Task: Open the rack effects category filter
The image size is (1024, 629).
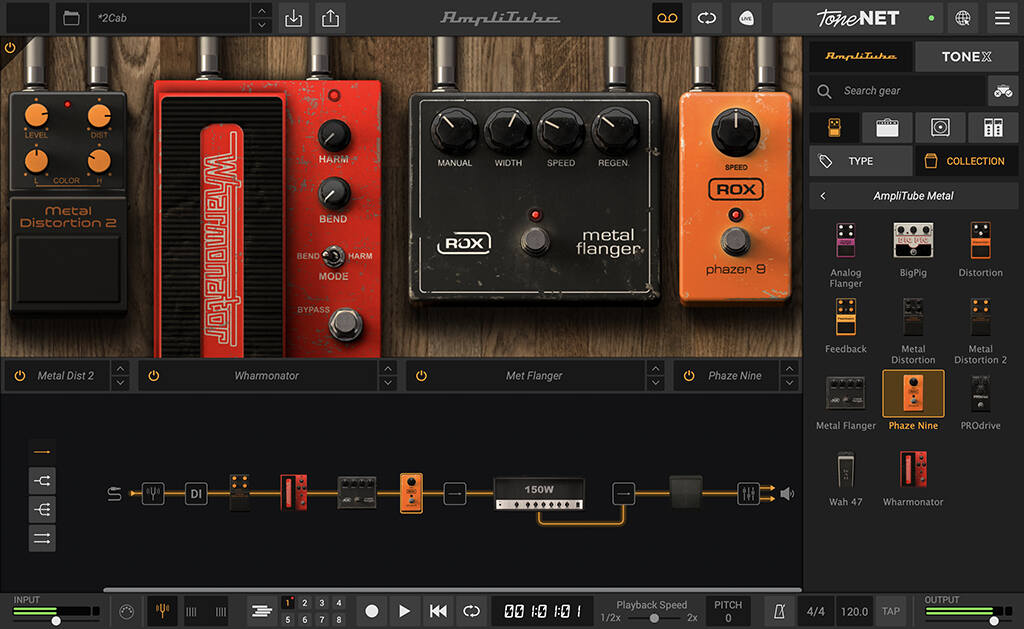Action: tap(992, 127)
